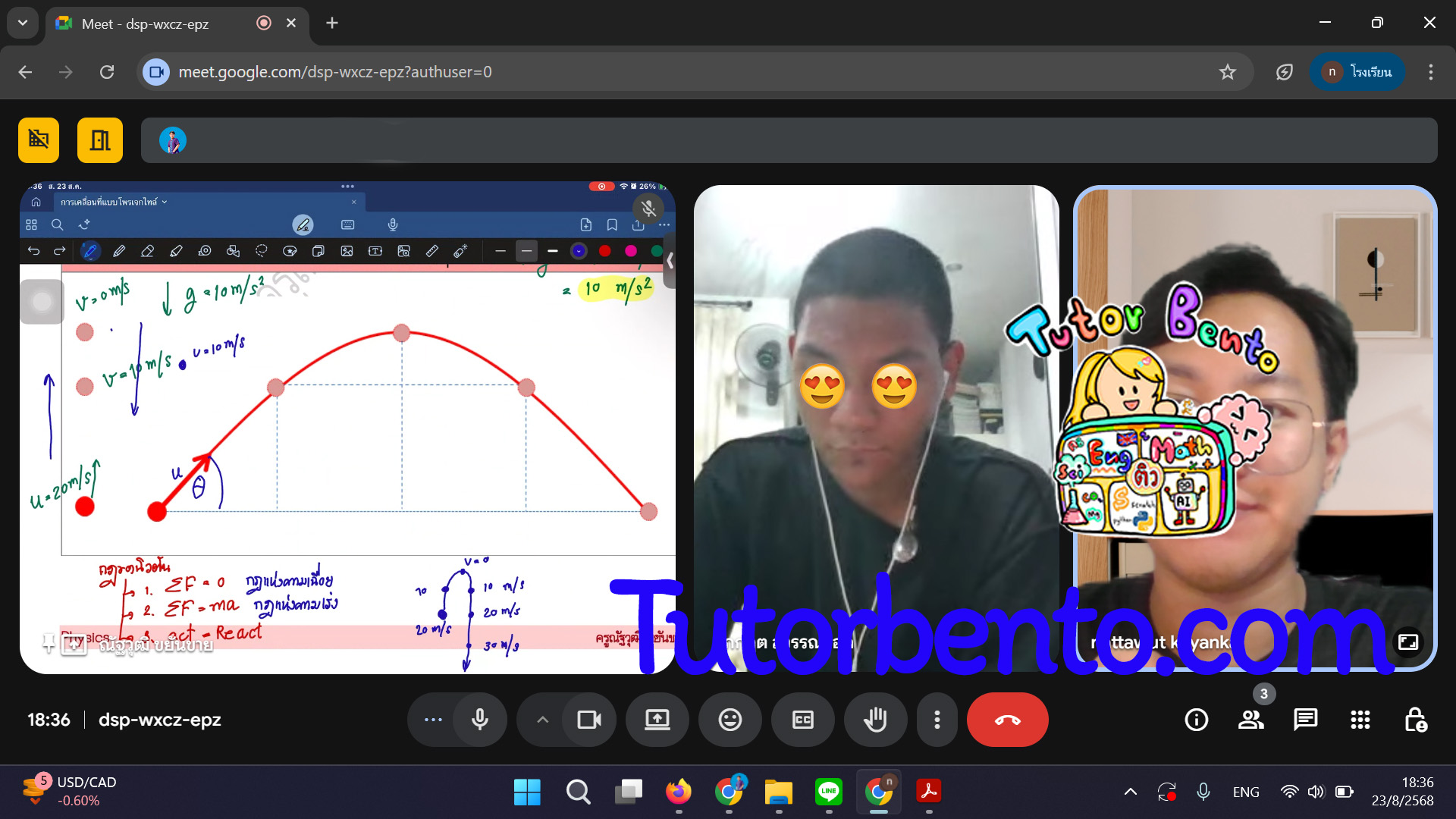The image size is (1456, 819).
Task: Open chat with everyone
Action: click(x=1306, y=720)
